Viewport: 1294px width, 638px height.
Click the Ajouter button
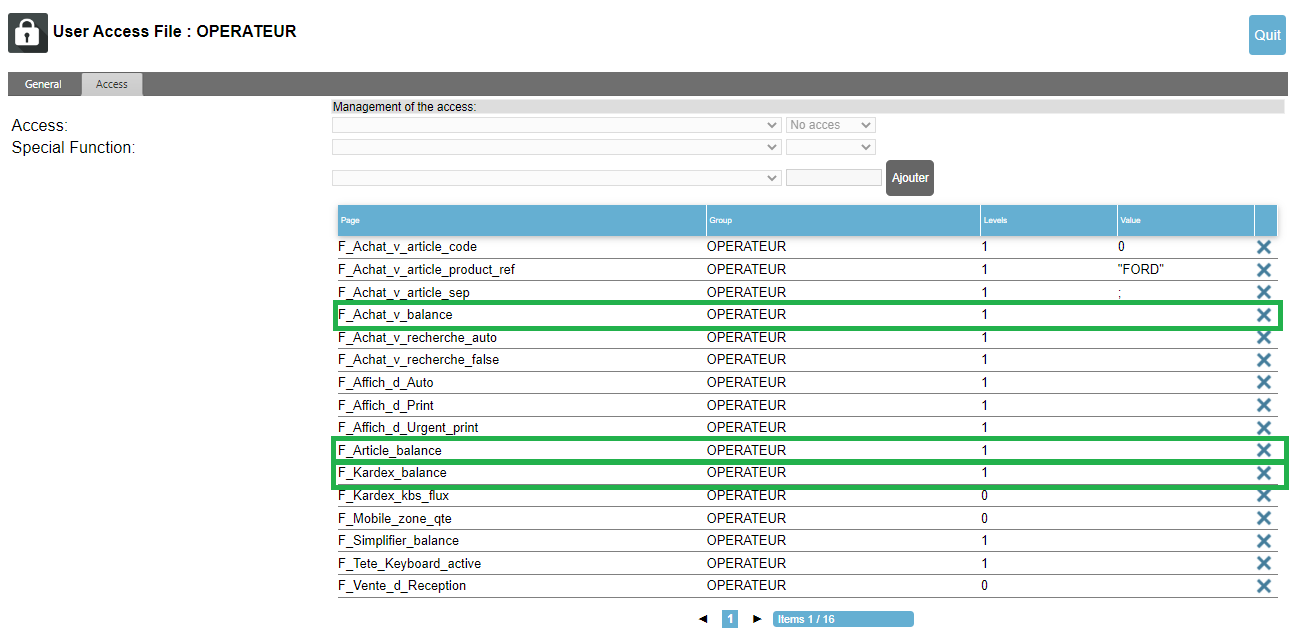pos(910,178)
